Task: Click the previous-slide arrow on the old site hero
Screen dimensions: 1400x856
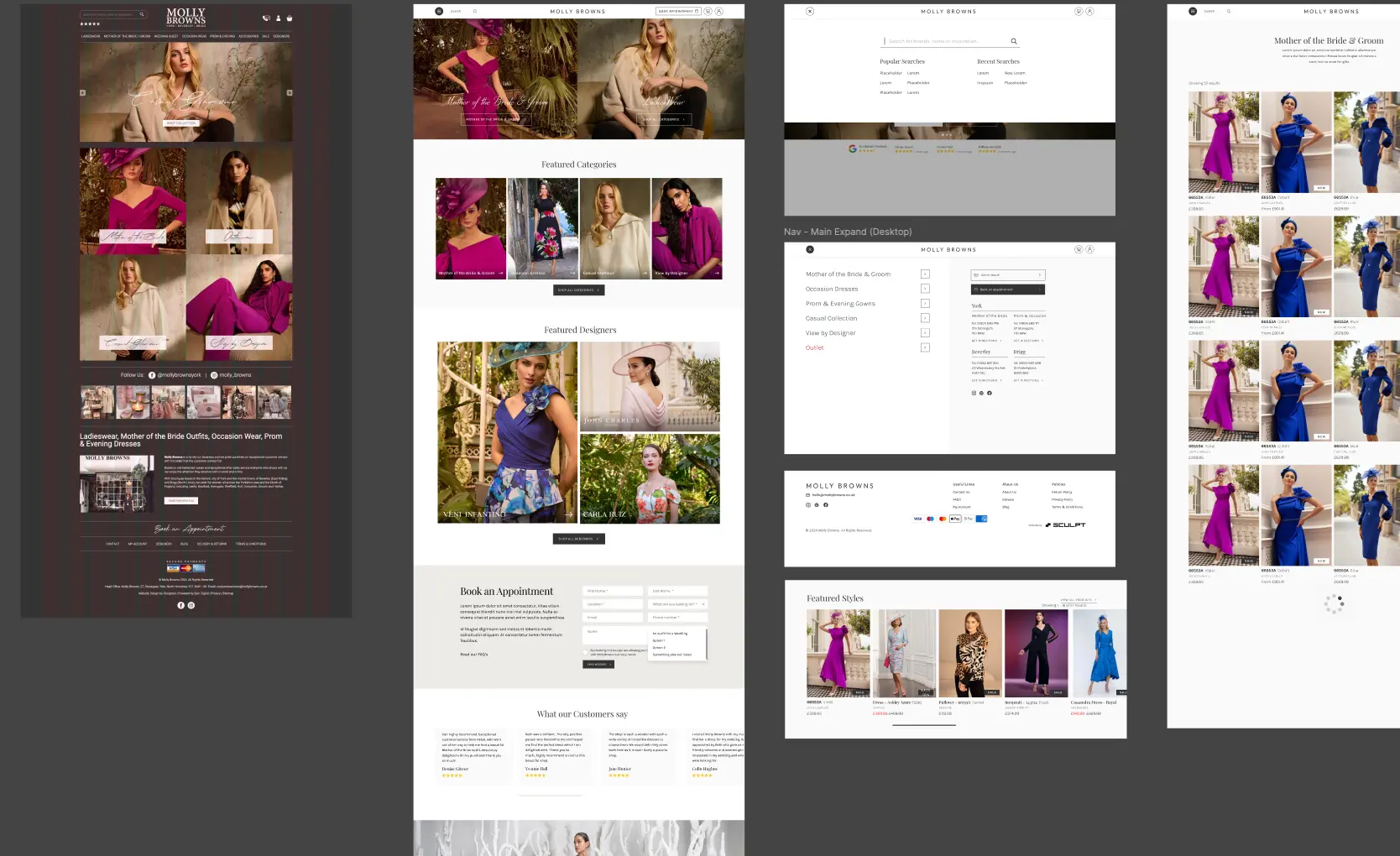Action: click(82, 92)
